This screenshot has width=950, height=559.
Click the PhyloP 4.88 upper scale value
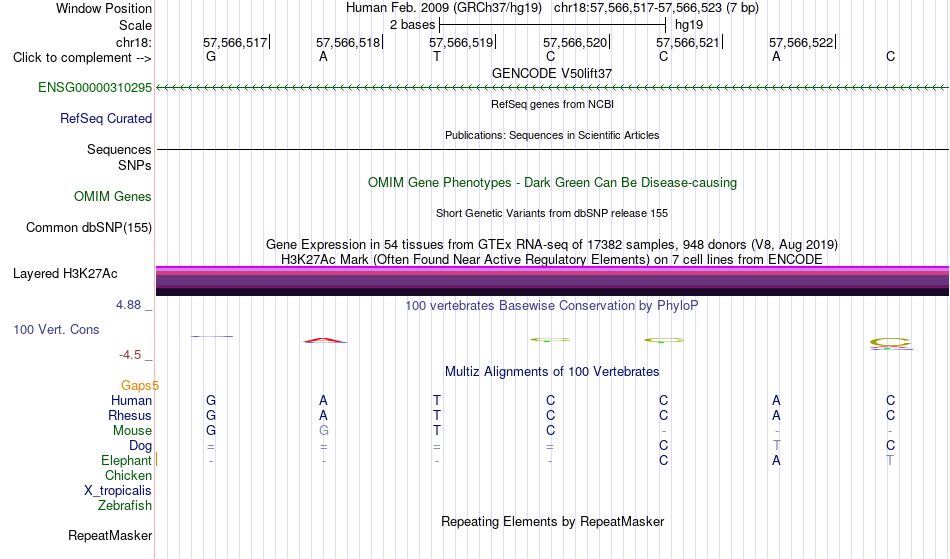(x=128, y=305)
